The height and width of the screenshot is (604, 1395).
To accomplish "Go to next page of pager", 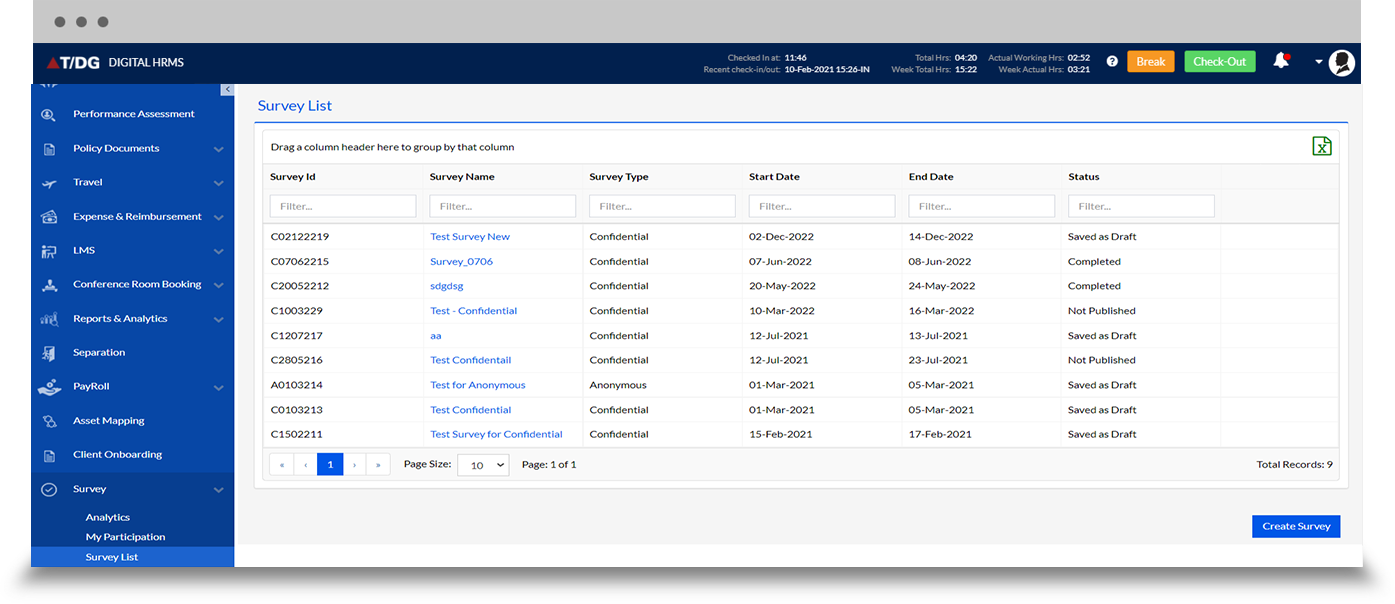I will [355, 465].
